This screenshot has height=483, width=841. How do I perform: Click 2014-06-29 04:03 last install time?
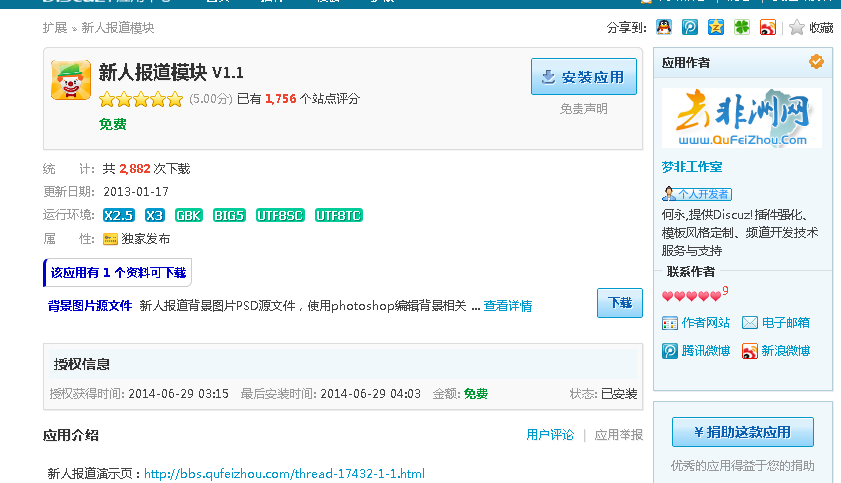click(x=370, y=394)
